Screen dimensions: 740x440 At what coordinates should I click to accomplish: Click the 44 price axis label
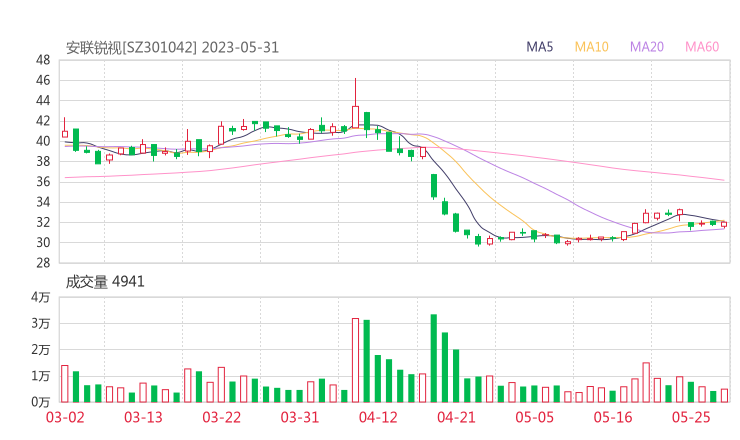tap(43, 101)
